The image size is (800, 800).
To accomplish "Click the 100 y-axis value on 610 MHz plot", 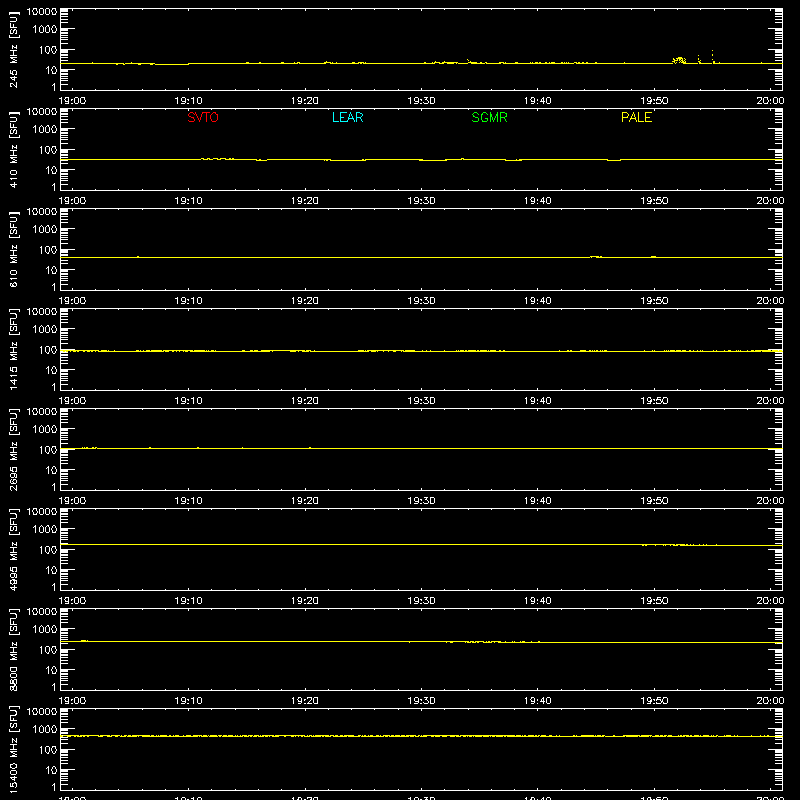I will [x=48, y=250].
